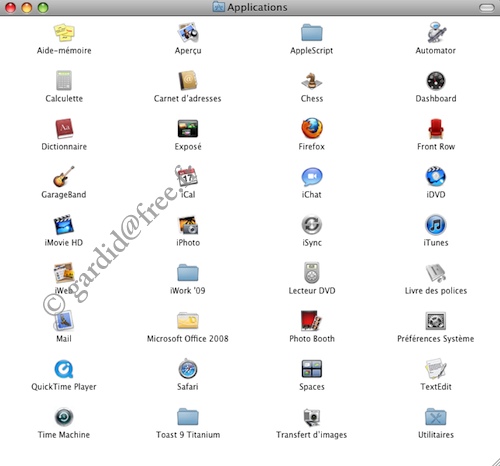Image resolution: width=500 pixels, height=466 pixels.
Task: Click the iTunes music note icon
Action: pos(436,225)
